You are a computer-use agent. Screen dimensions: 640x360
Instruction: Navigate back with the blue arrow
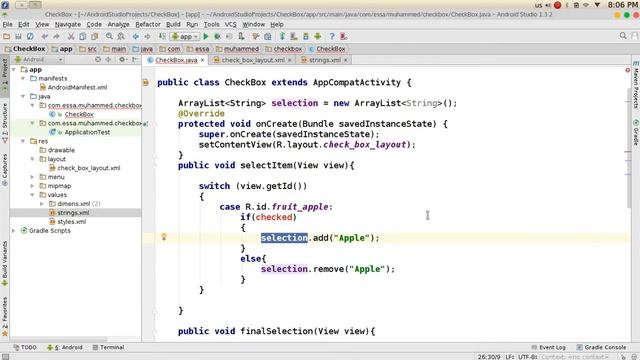click(x=136, y=37)
